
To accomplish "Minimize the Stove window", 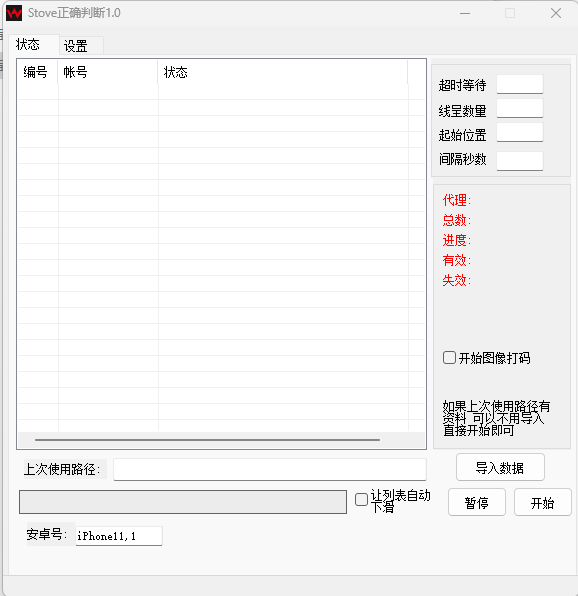I will [465, 13].
